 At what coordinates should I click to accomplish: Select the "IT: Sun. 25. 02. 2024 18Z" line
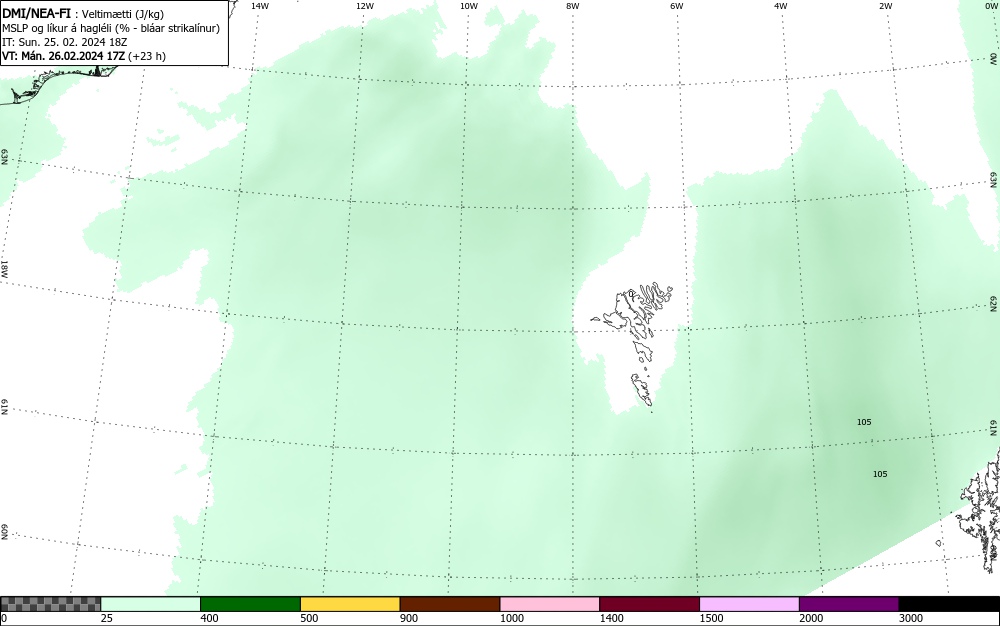click(64, 42)
